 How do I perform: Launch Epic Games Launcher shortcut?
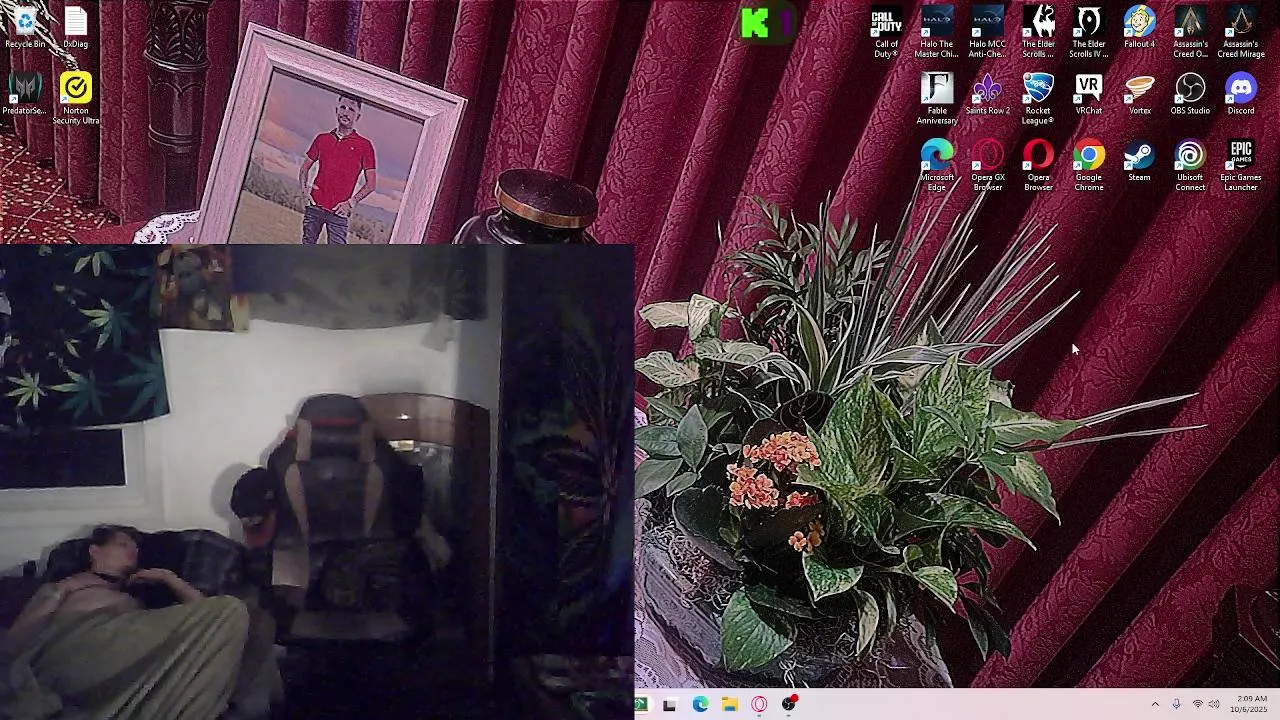tap(1241, 166)
